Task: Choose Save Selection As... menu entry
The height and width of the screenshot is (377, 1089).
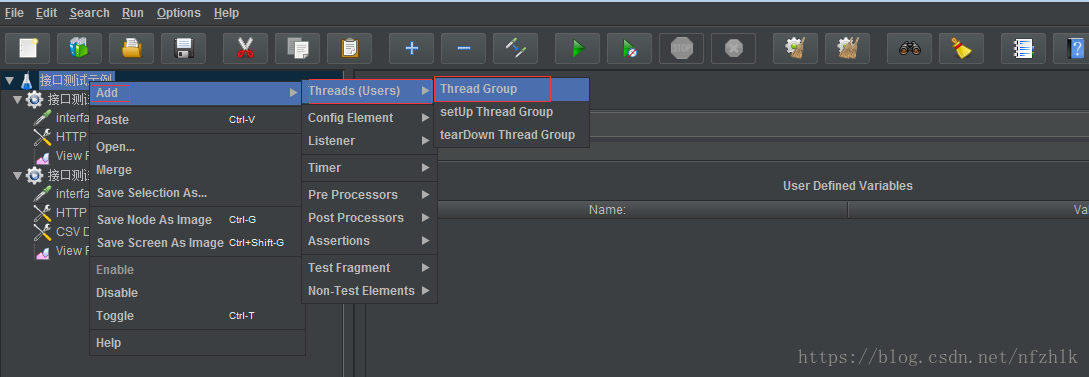Action: pyautogui.click(x=196, y=193)
